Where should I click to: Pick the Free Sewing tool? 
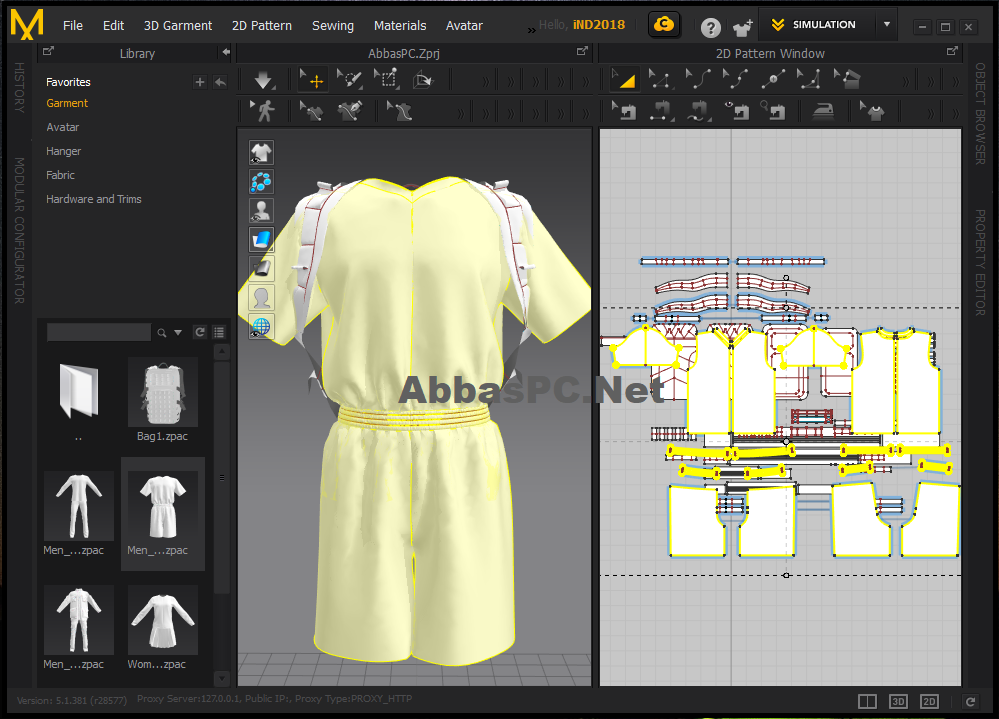(x=698, y=111)
